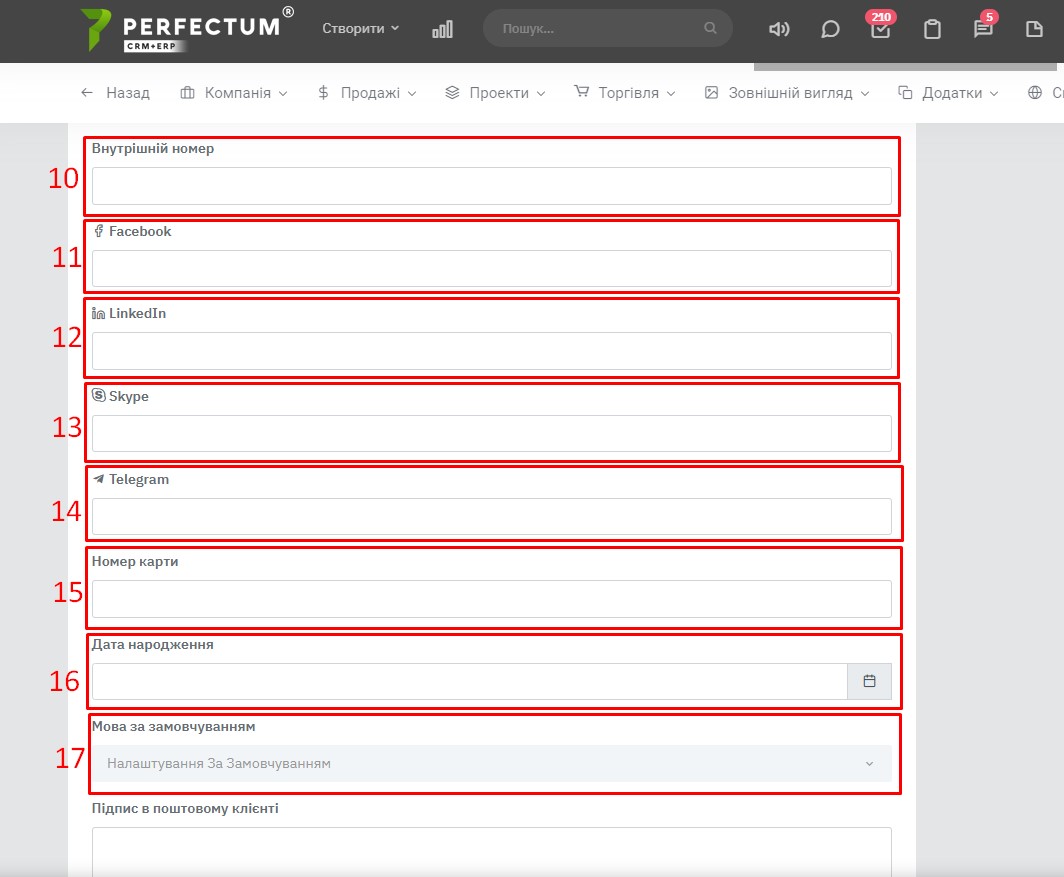Click the clipboard icon in header

(932, 29)
